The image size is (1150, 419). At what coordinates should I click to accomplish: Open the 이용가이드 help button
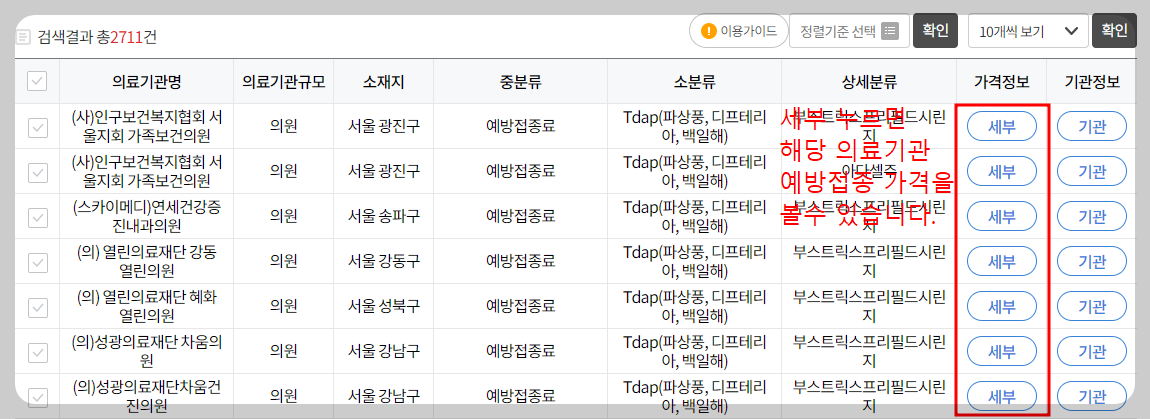pos(738,32)
